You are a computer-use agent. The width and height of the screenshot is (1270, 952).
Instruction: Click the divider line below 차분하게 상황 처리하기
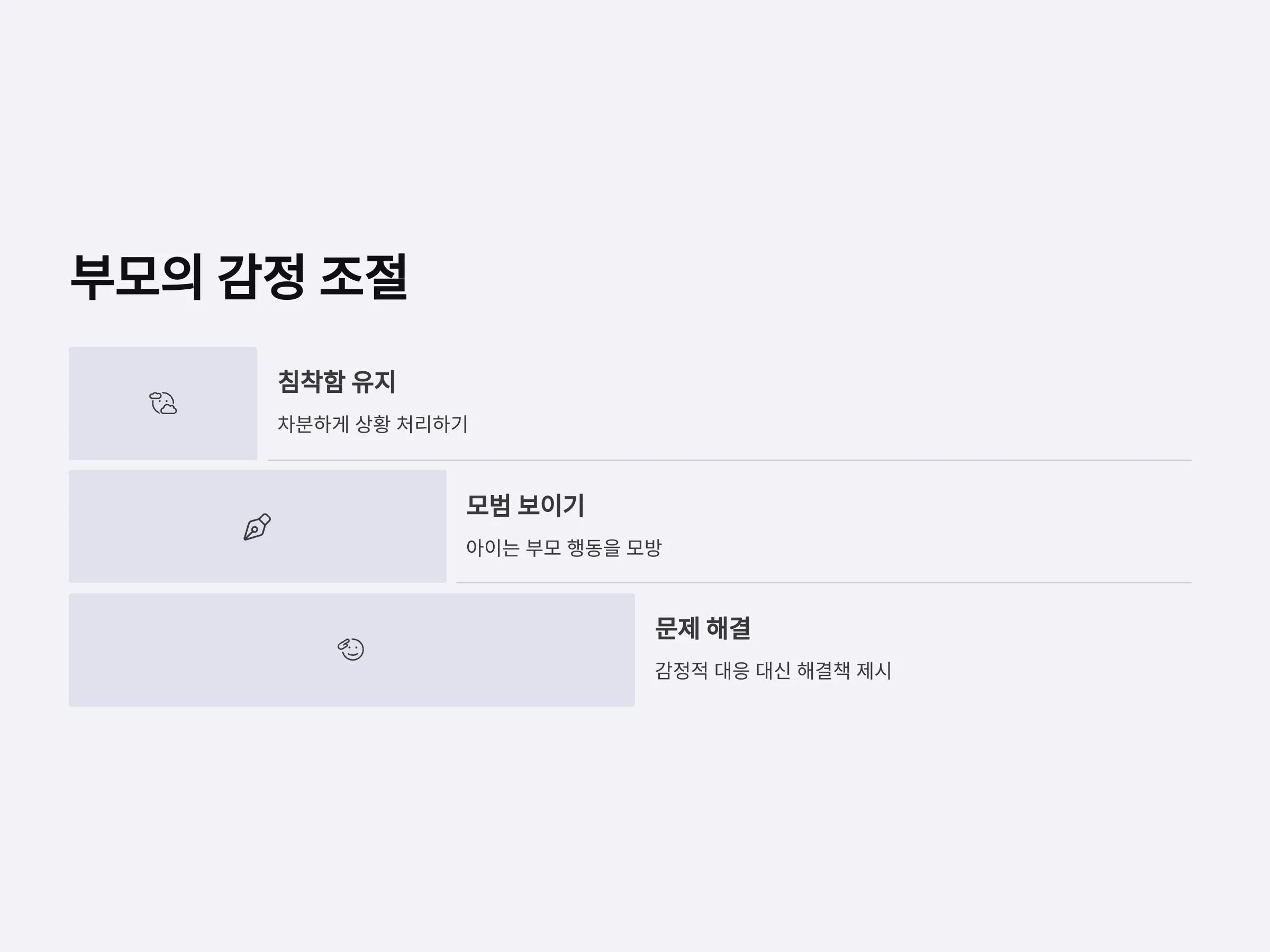pos(730,460)
